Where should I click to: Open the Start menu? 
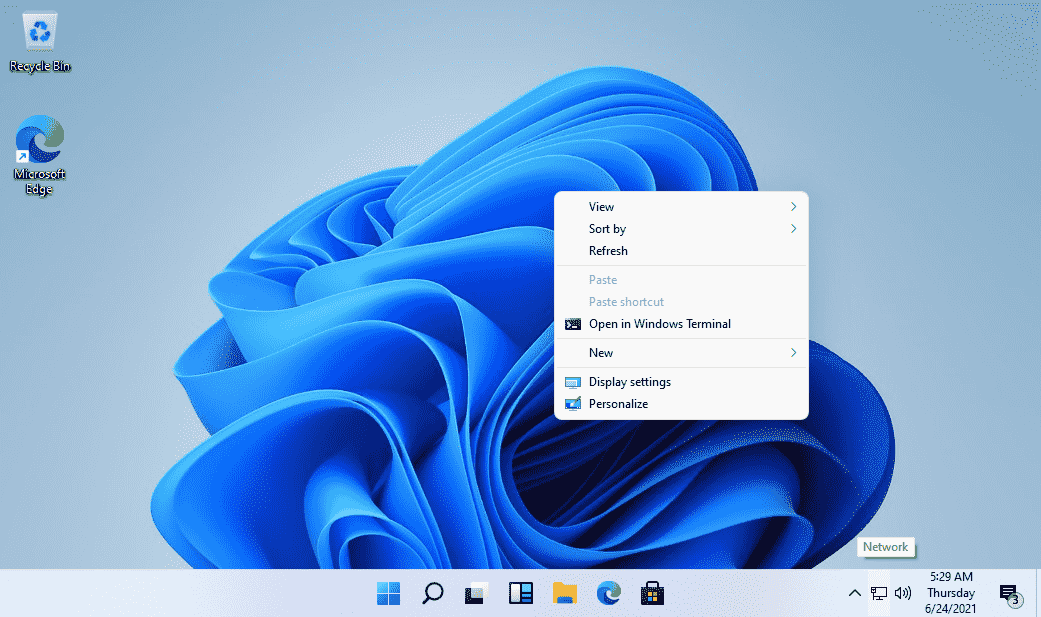coord(388,593)
